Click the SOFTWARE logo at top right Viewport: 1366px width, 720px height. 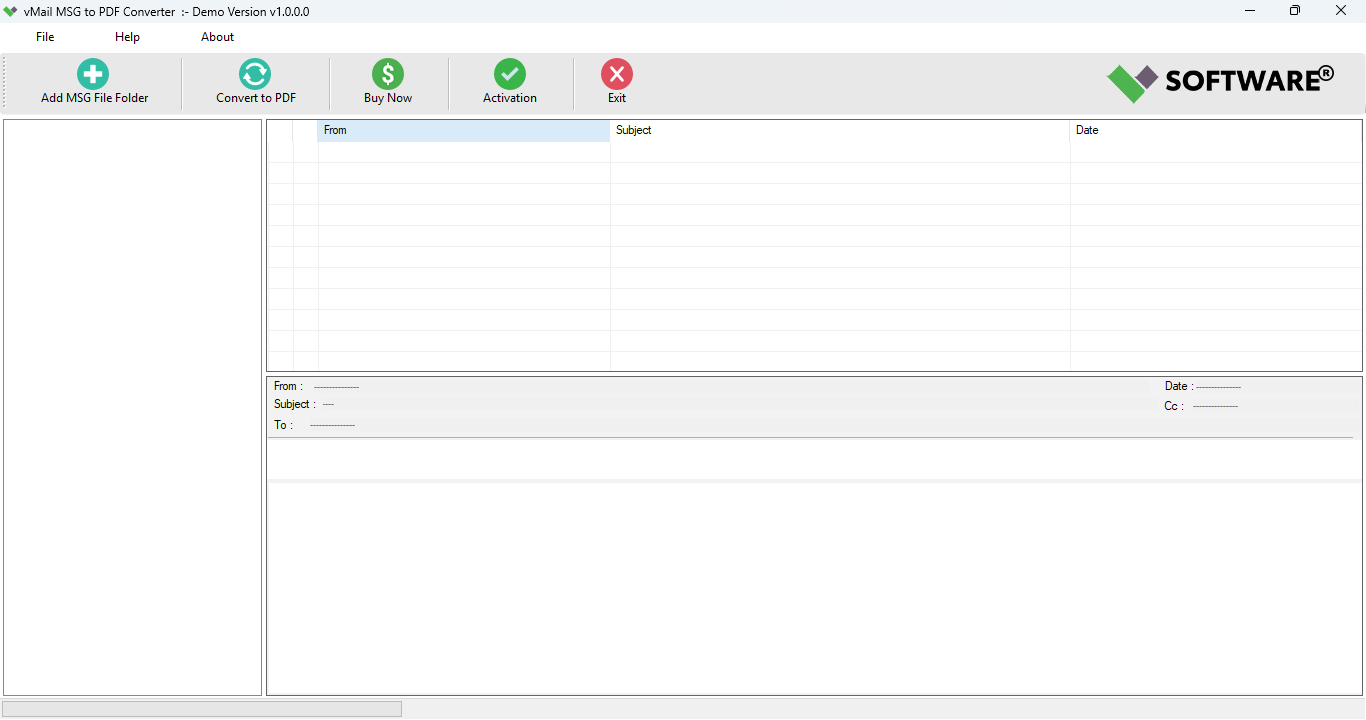point(1220,81)
